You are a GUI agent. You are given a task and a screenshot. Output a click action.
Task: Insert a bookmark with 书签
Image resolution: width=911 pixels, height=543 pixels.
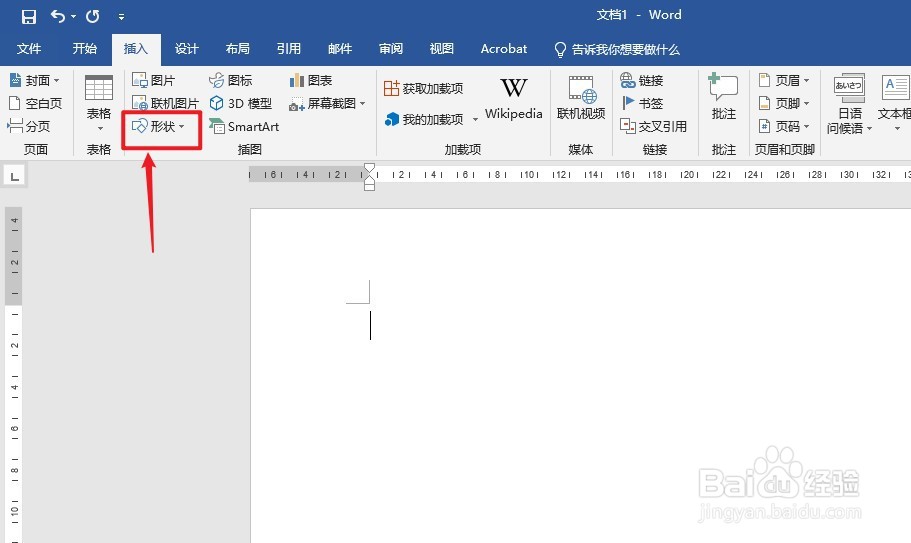tap(641, 103)
